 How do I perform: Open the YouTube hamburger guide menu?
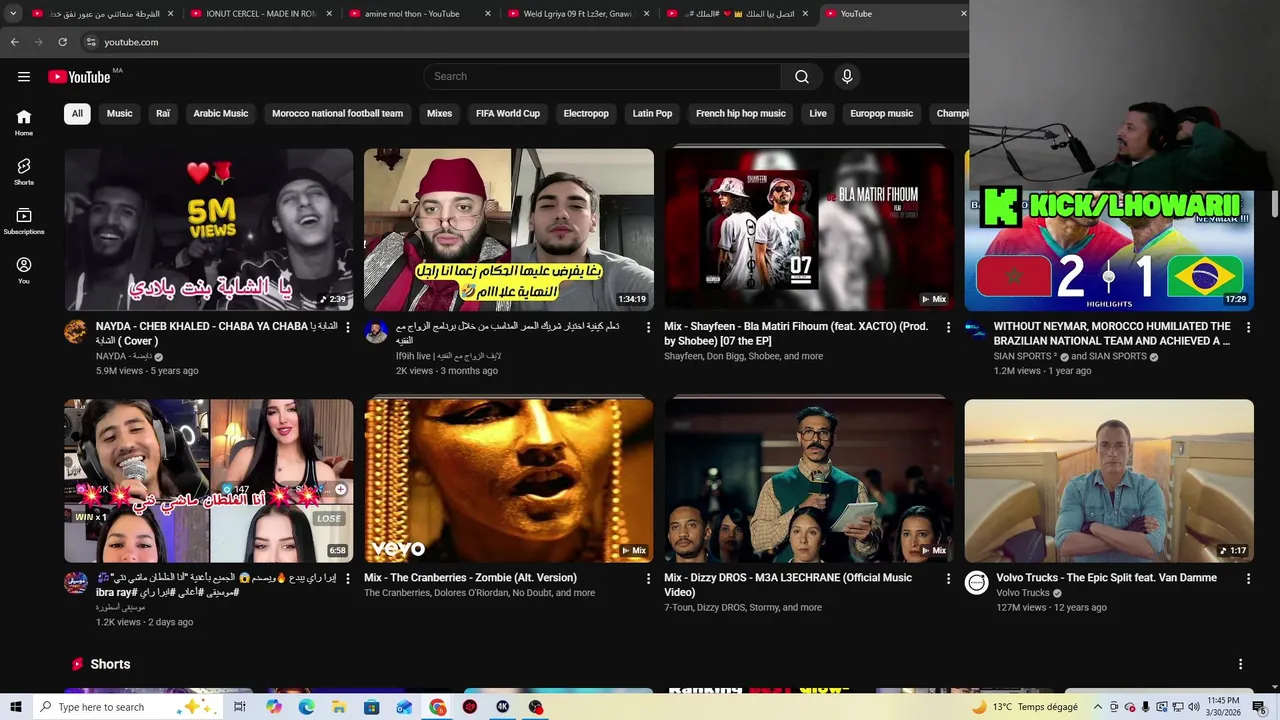pos(24,77)
